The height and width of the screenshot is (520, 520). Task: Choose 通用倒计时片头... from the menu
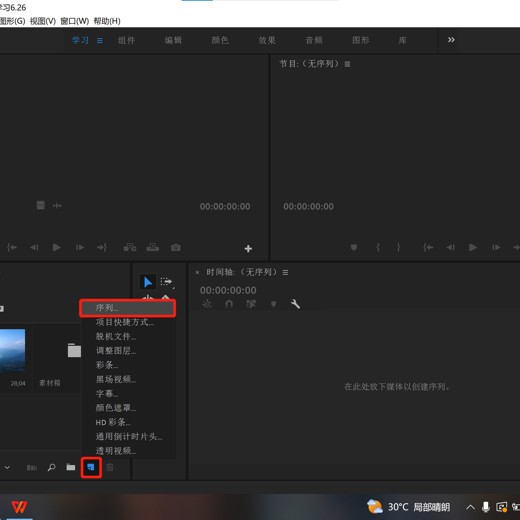point(129,437)
